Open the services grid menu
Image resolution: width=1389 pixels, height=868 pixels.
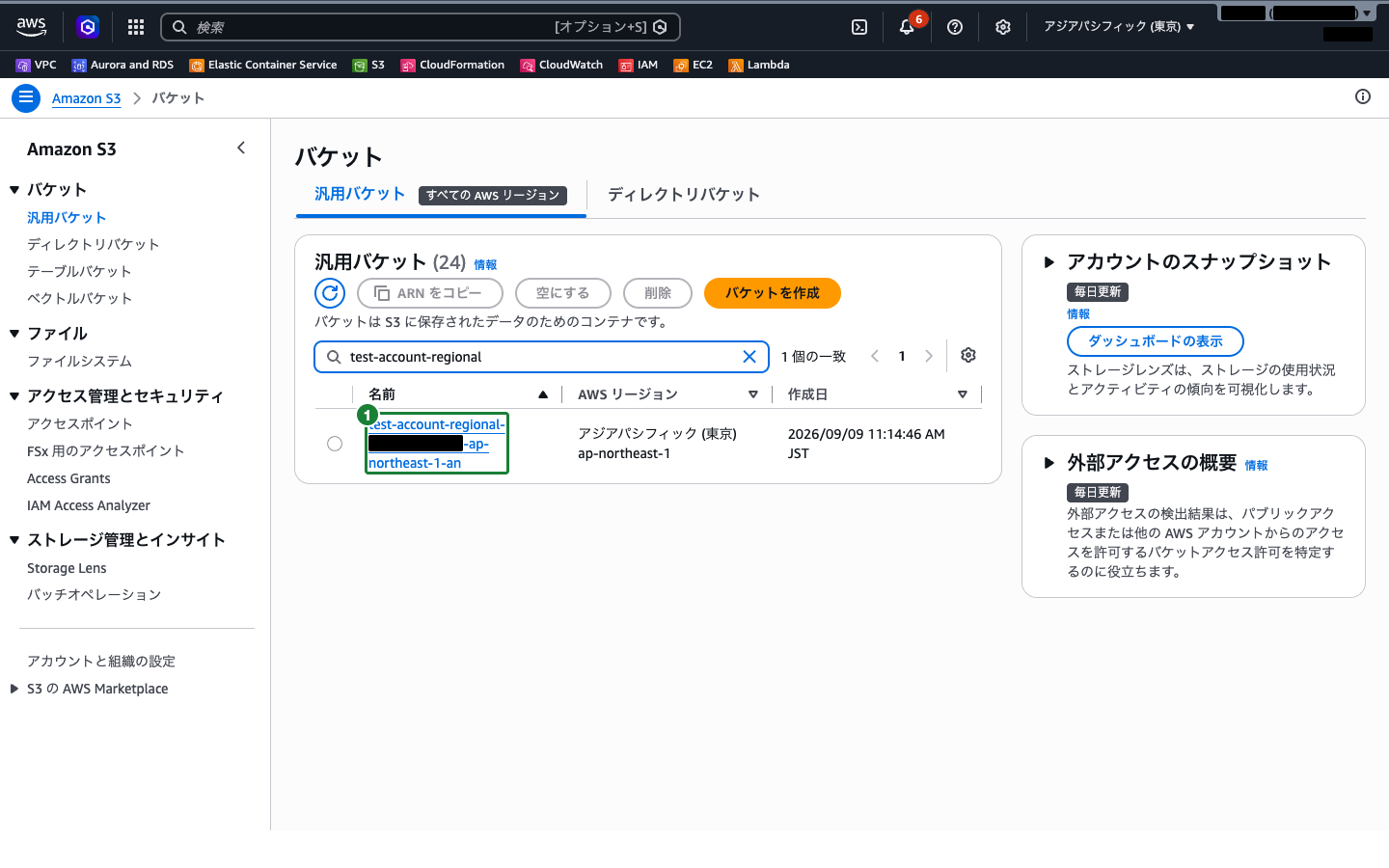136,27
